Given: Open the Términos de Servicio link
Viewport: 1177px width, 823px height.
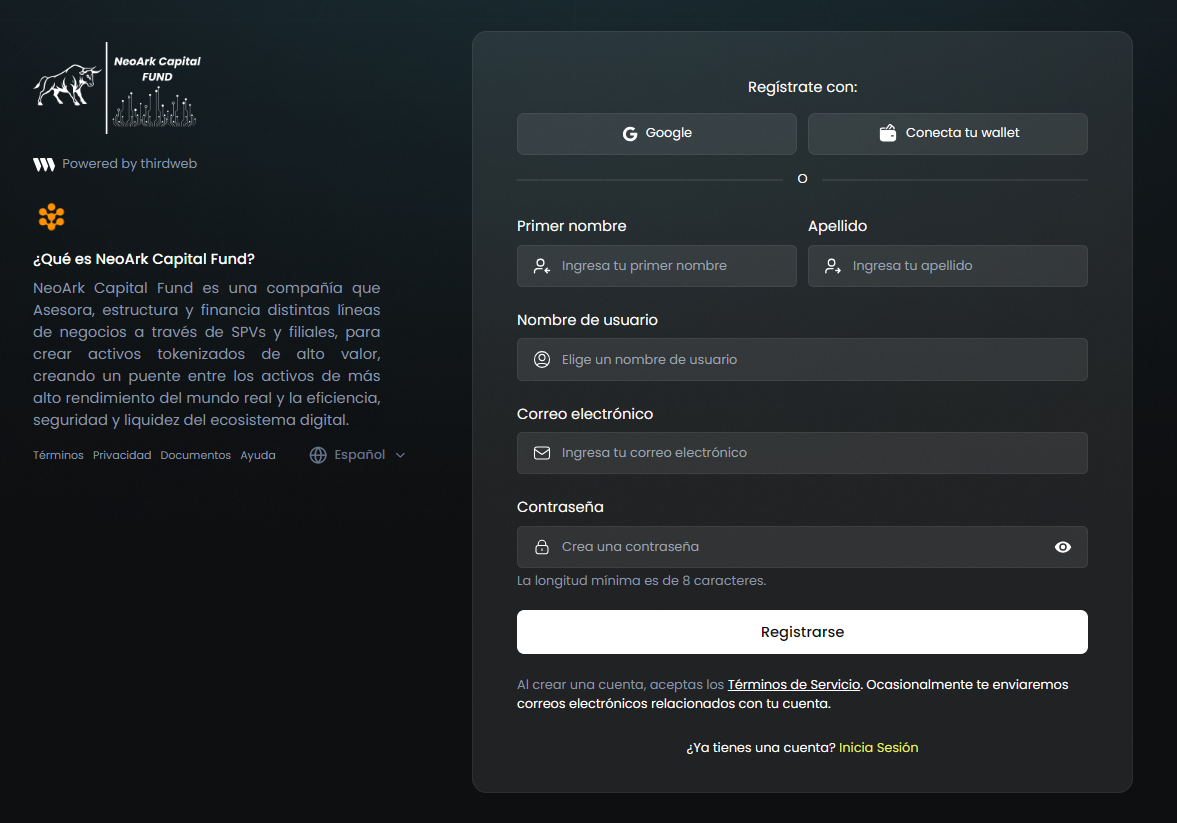Looking at the screenshot, I should pyautogui.click(x=793, y=685).
